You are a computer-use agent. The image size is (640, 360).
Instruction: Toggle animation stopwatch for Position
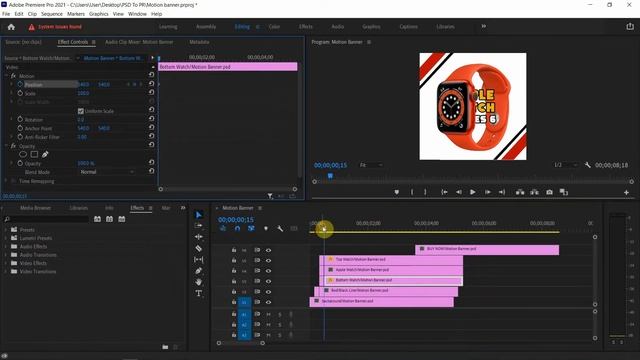point(20,84)
